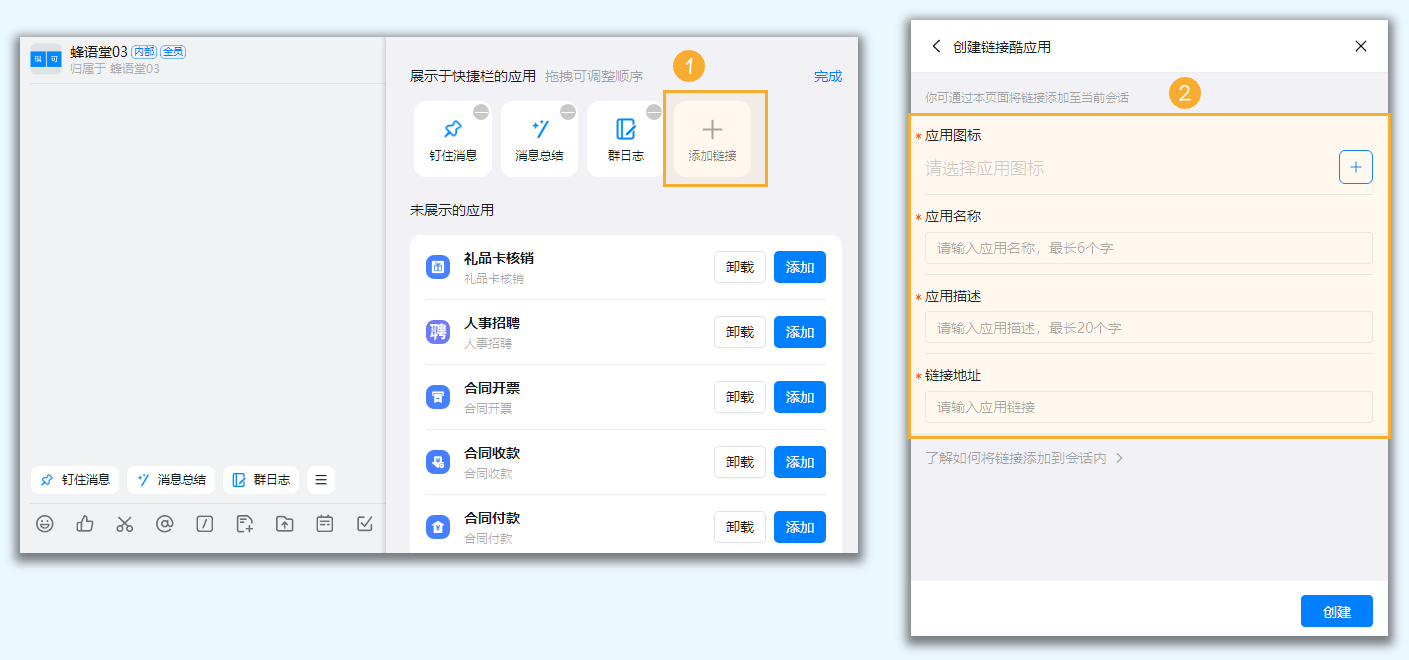Open 群日志 shortcut above the input box
This screenshot has width=1409, height=660.
pyautogui.click(x=261, y=480)
